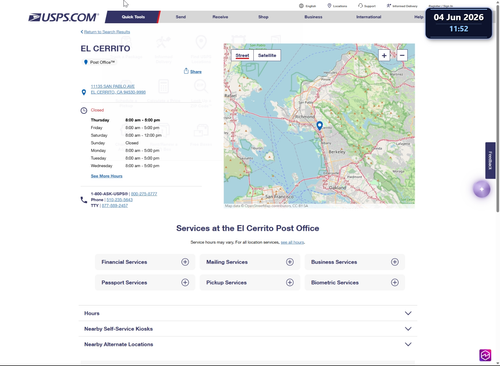Click the red 'Closed' status text

pos(97,110)
